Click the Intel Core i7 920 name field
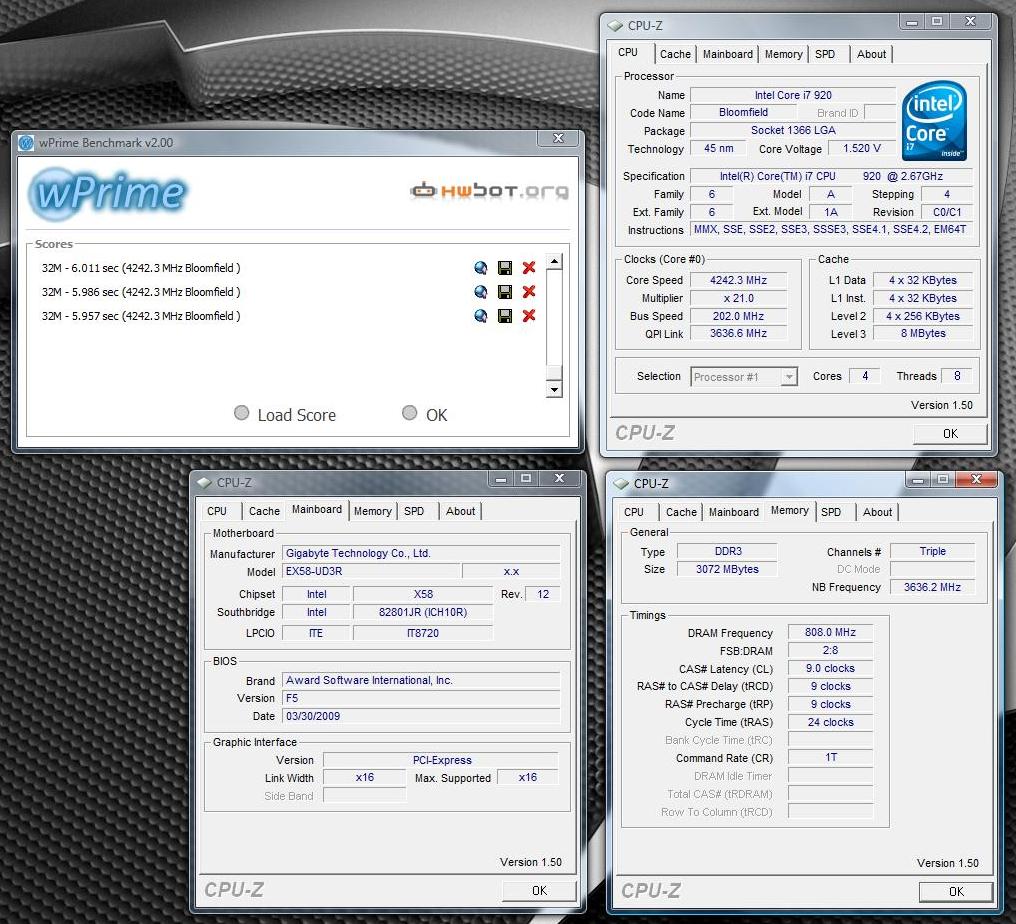Viewport: 1016px width, 924px height. pos(793,95)
